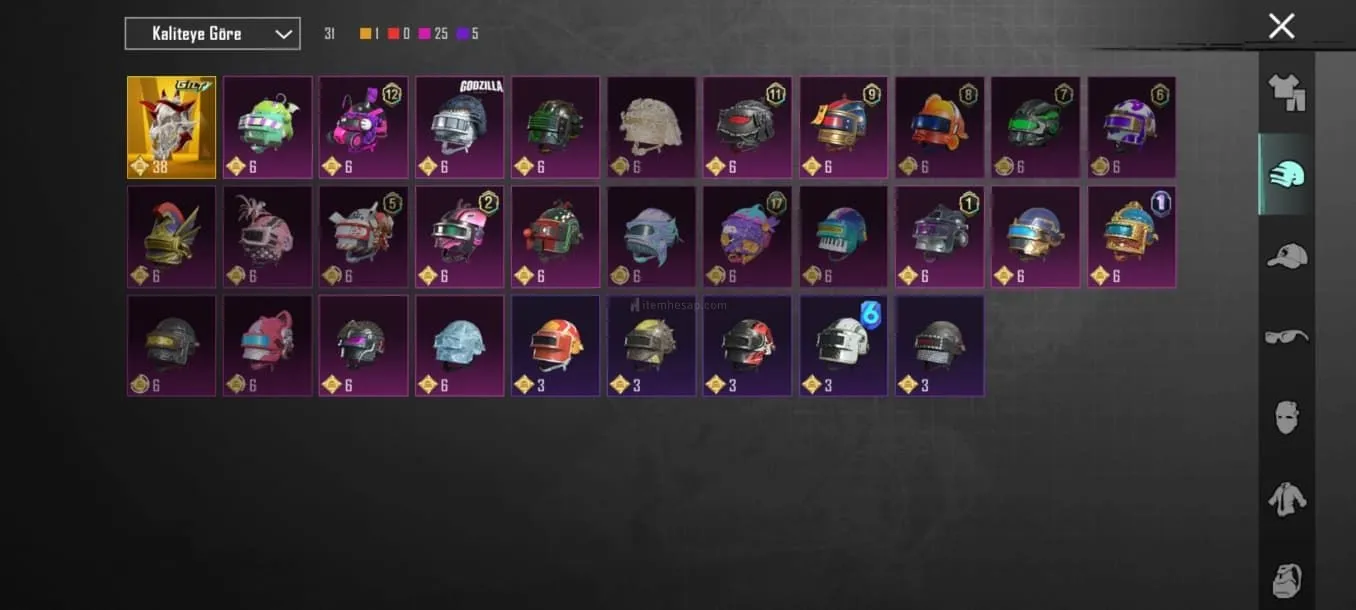Choose the helmet with level 12 badge

[x=363, y=128]
